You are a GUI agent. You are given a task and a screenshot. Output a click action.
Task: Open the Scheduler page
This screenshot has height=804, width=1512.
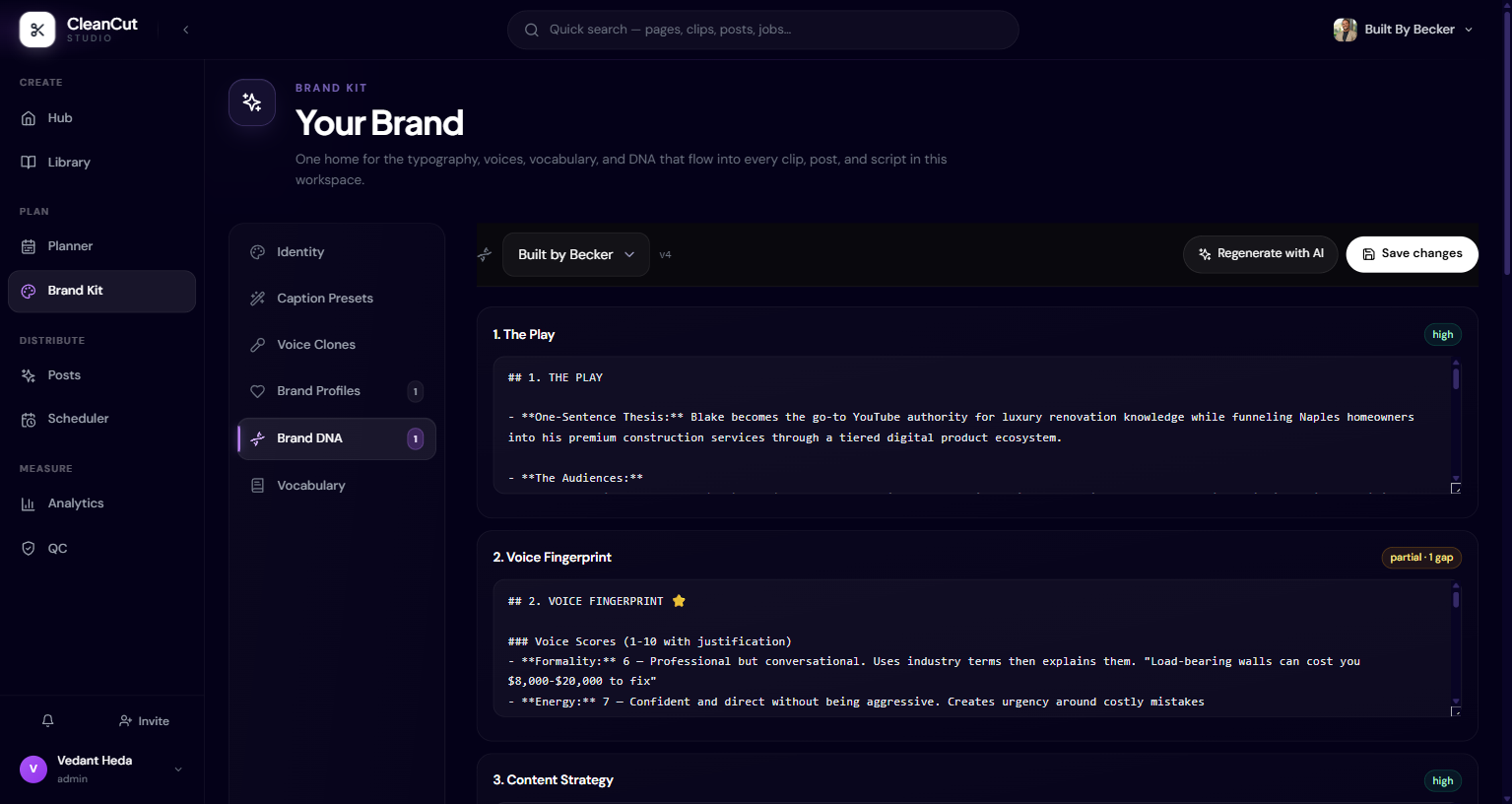pyautogui.click(x=101, y=419)
